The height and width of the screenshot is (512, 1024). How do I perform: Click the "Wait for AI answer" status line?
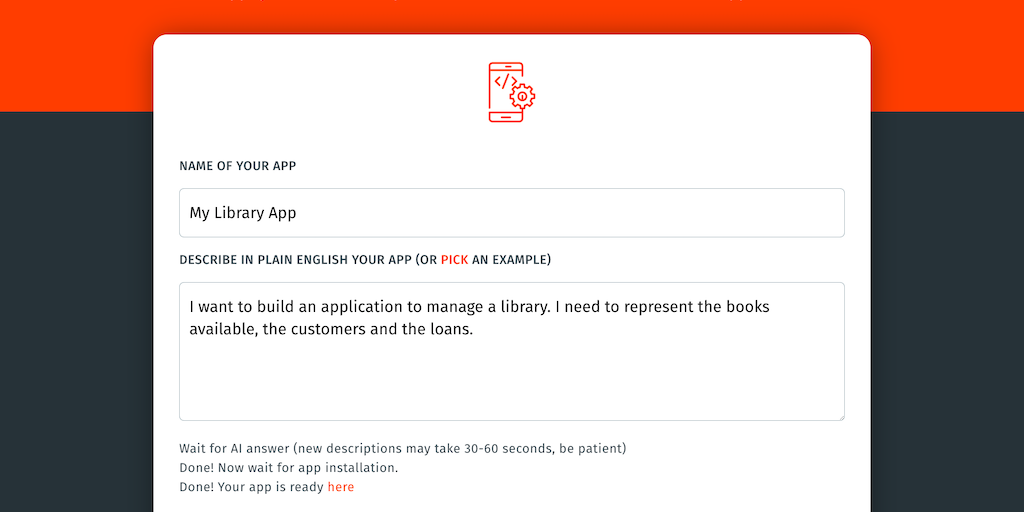pyautogui.click(x=402, y=448)
